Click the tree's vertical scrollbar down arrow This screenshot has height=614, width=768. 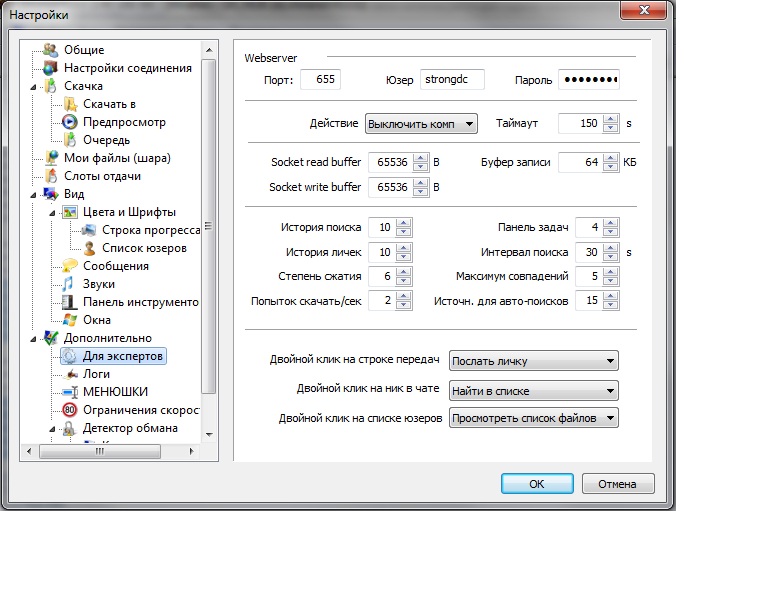tap(209, 435)
